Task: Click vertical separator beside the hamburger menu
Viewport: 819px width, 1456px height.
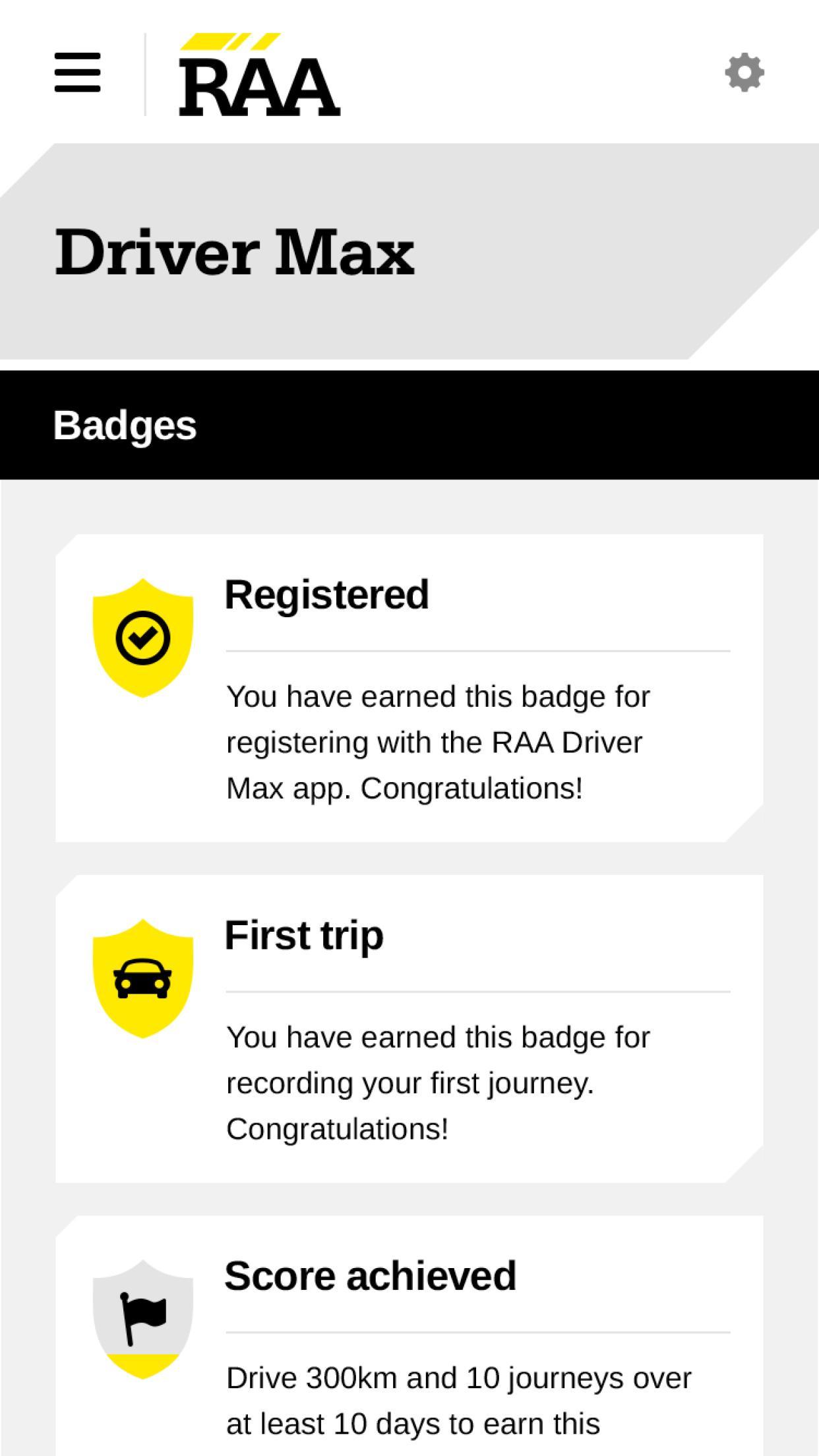Action: [145, 74]
